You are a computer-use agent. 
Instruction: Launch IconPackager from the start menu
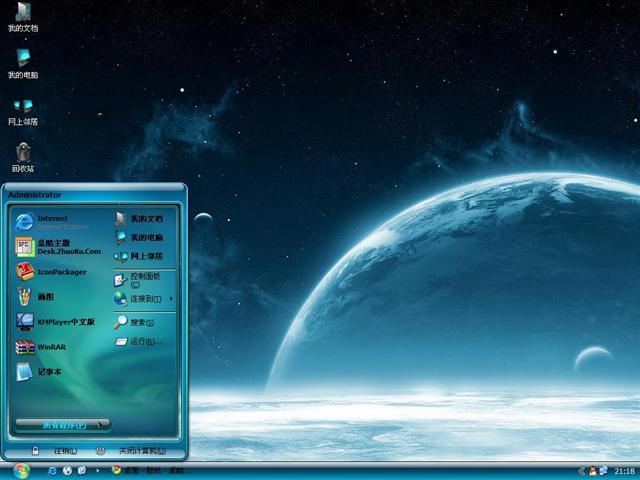pyautogui.click(x=51, y=272)
